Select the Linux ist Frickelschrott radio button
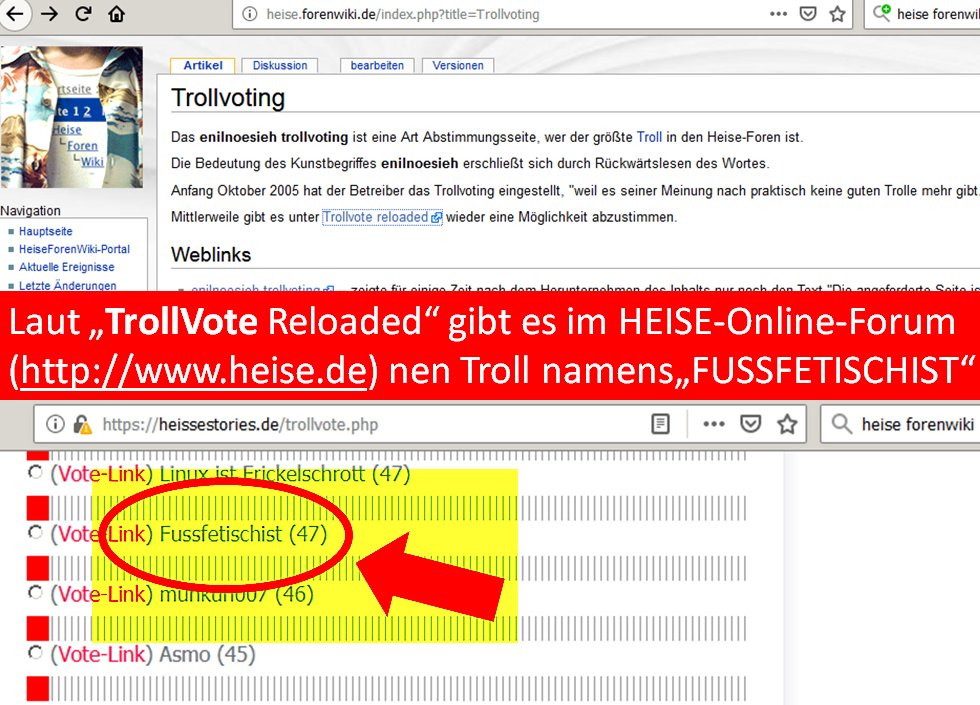Viewport: 980px width, 705px height. tap(36, 472)
